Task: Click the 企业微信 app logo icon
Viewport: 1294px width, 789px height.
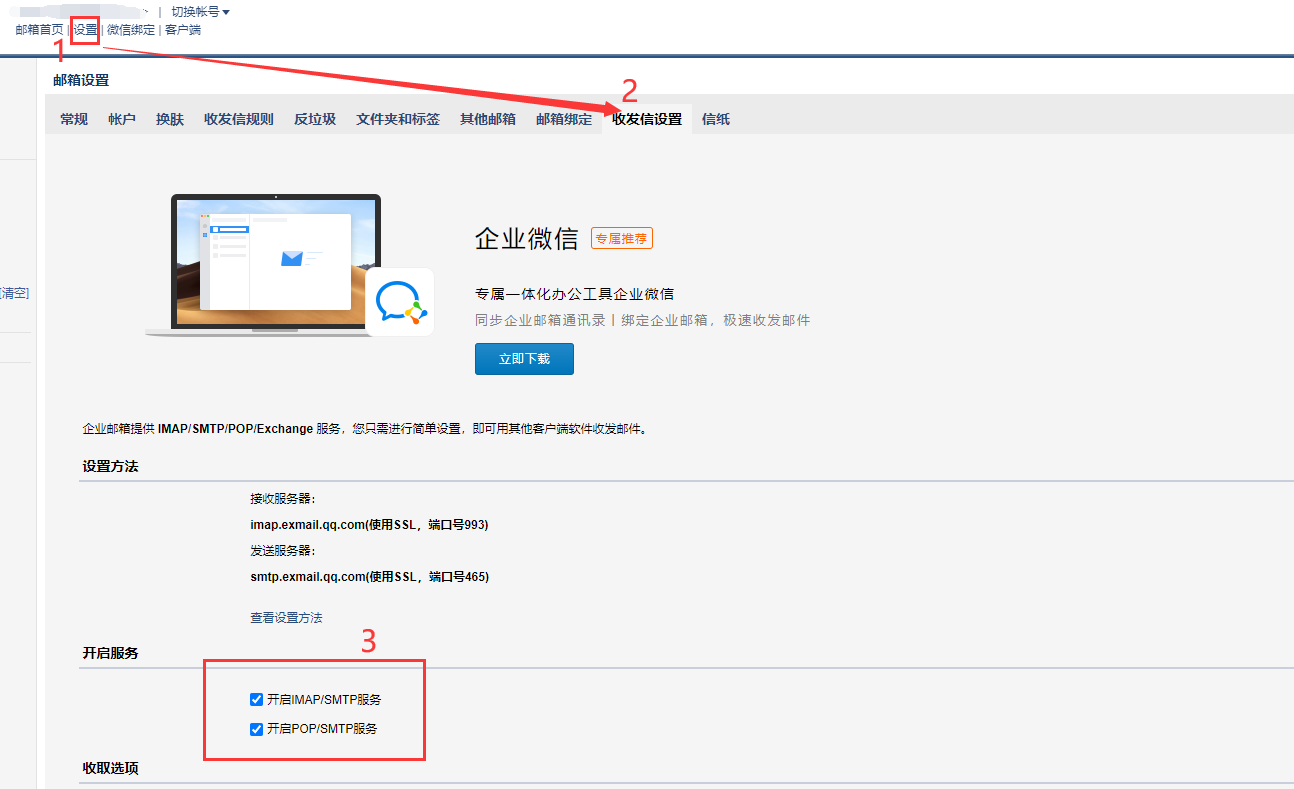Action: pos(400,301)
